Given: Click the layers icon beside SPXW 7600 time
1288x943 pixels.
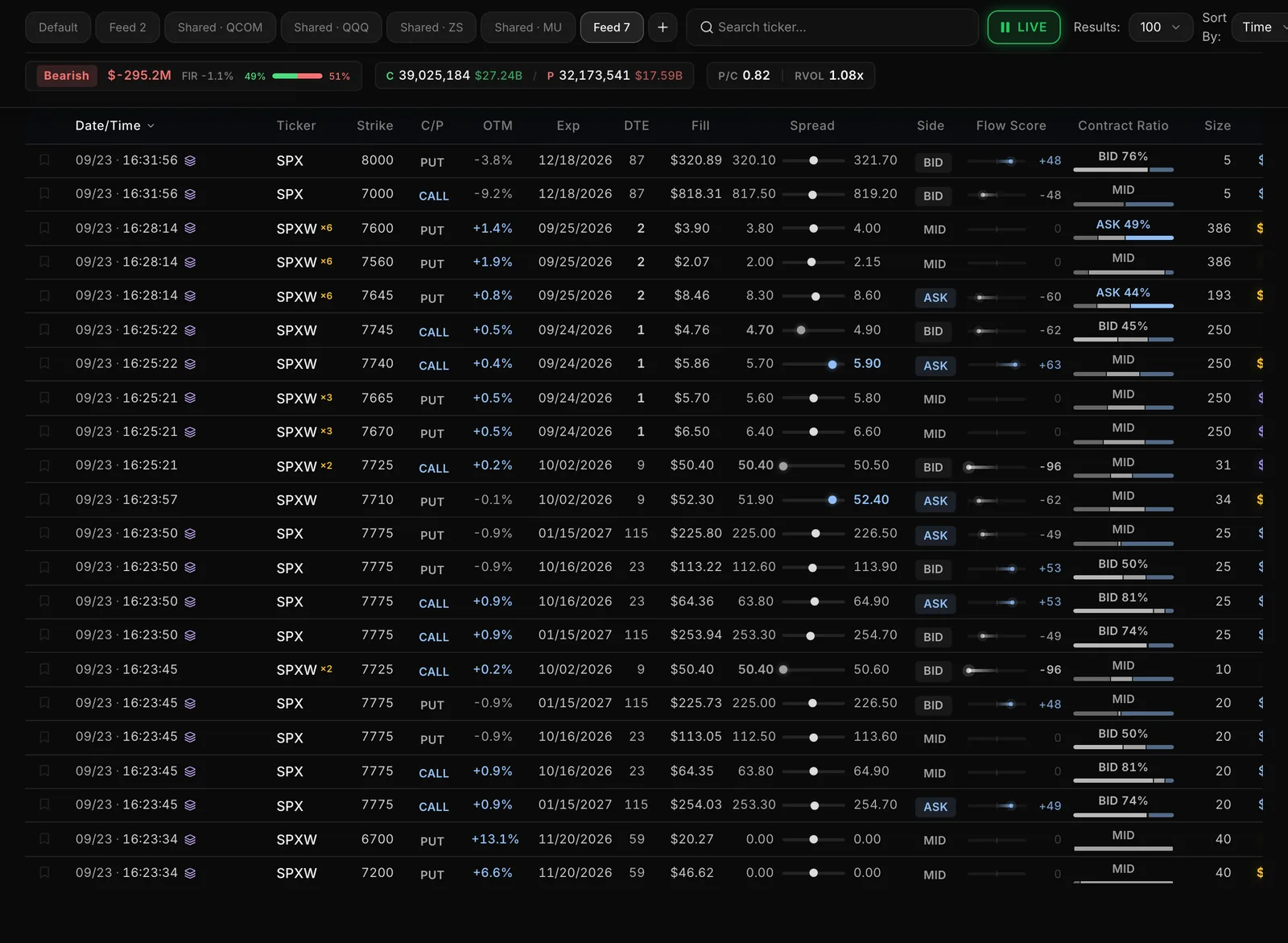Looking at the screenshot, I should coord(190,228).
